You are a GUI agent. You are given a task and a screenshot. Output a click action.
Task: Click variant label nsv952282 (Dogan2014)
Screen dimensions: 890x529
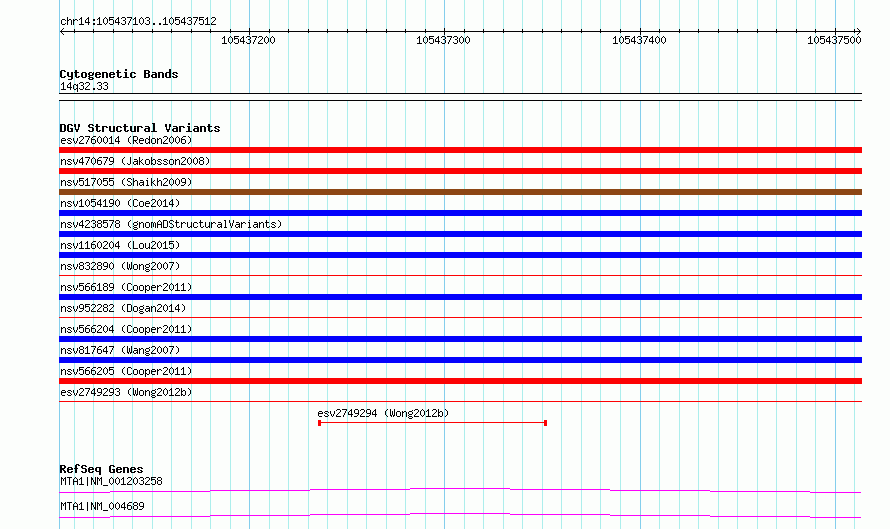(x=123, y=308)
